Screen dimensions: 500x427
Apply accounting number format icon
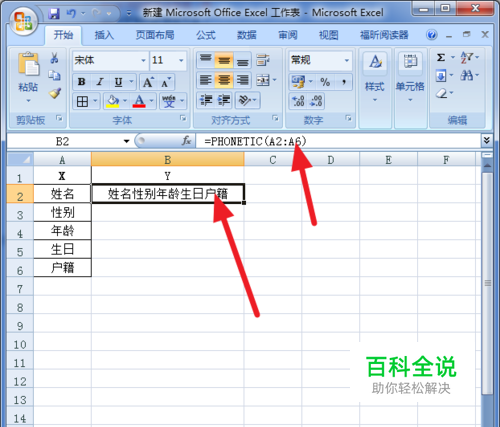pos(298,82)
